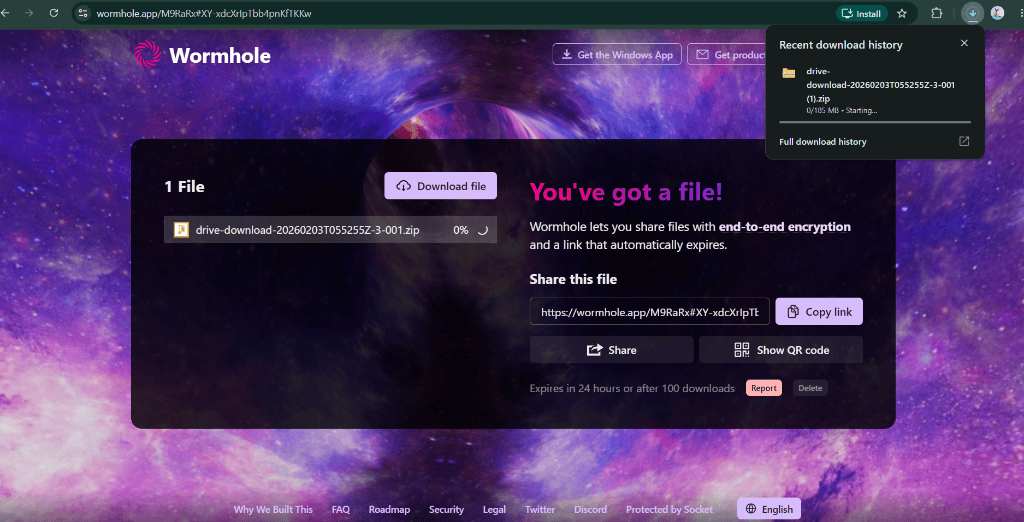Click the Wormhole swirl logo icon
Screen dimensions: 1024x522
[147, 54]
